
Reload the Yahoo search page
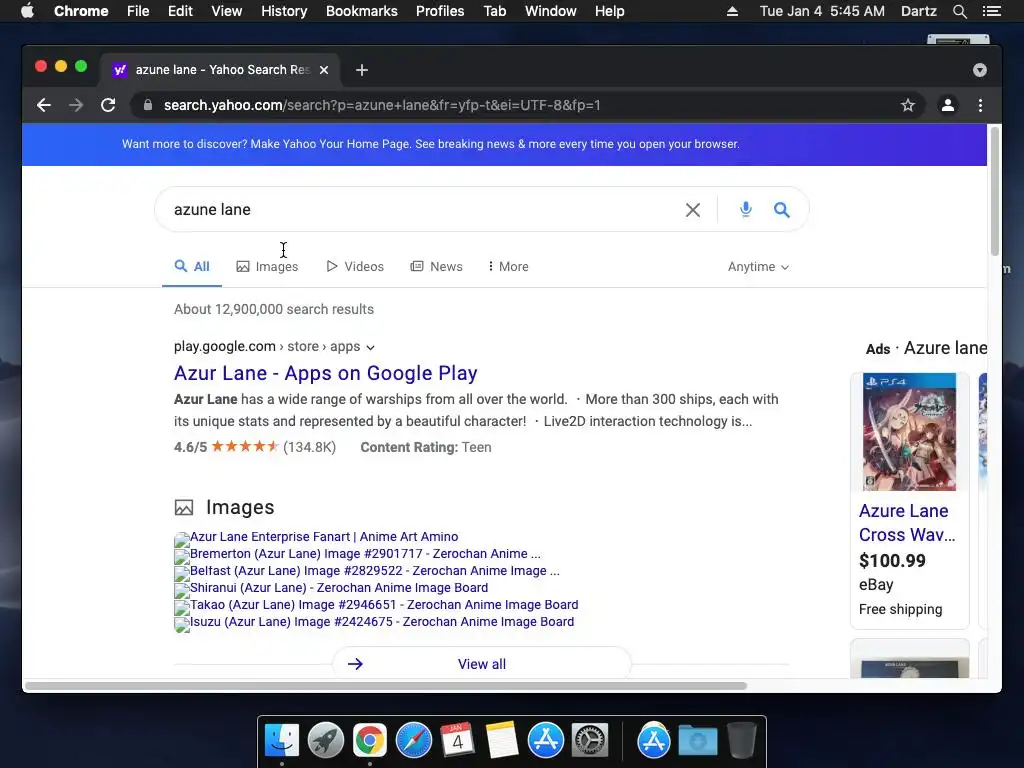108,105
